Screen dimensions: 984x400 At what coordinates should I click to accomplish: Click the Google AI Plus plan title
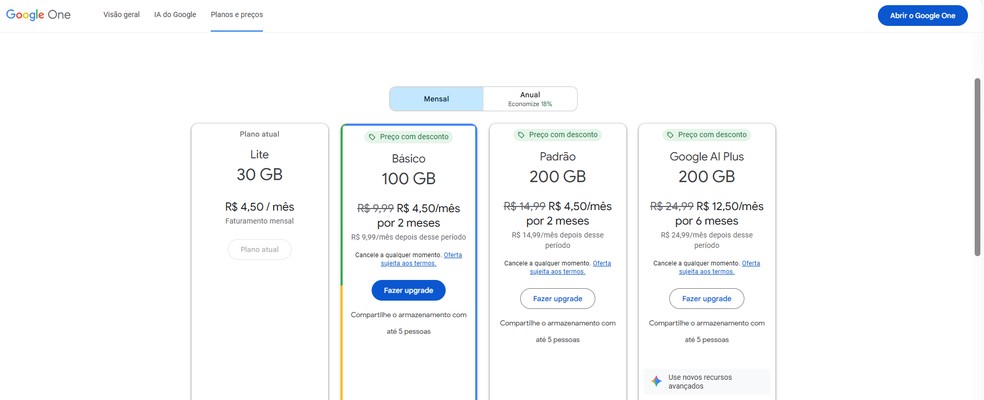[707, 157]
